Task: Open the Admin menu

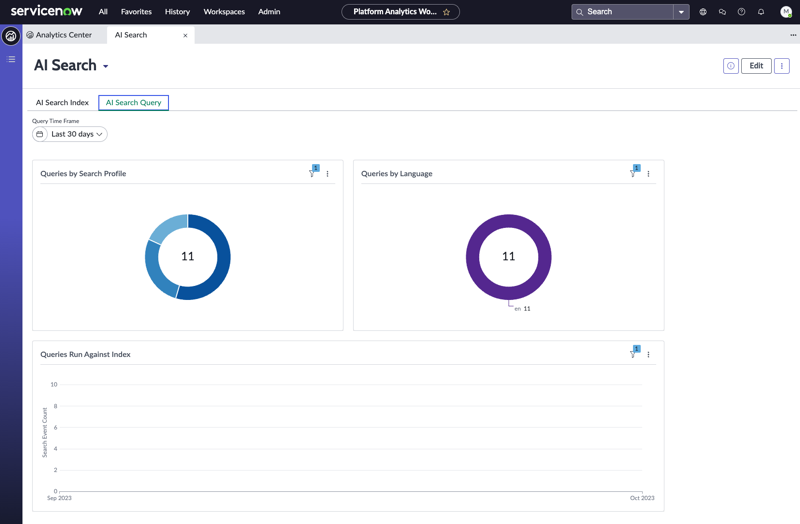Action: click(x=269, y=12)
